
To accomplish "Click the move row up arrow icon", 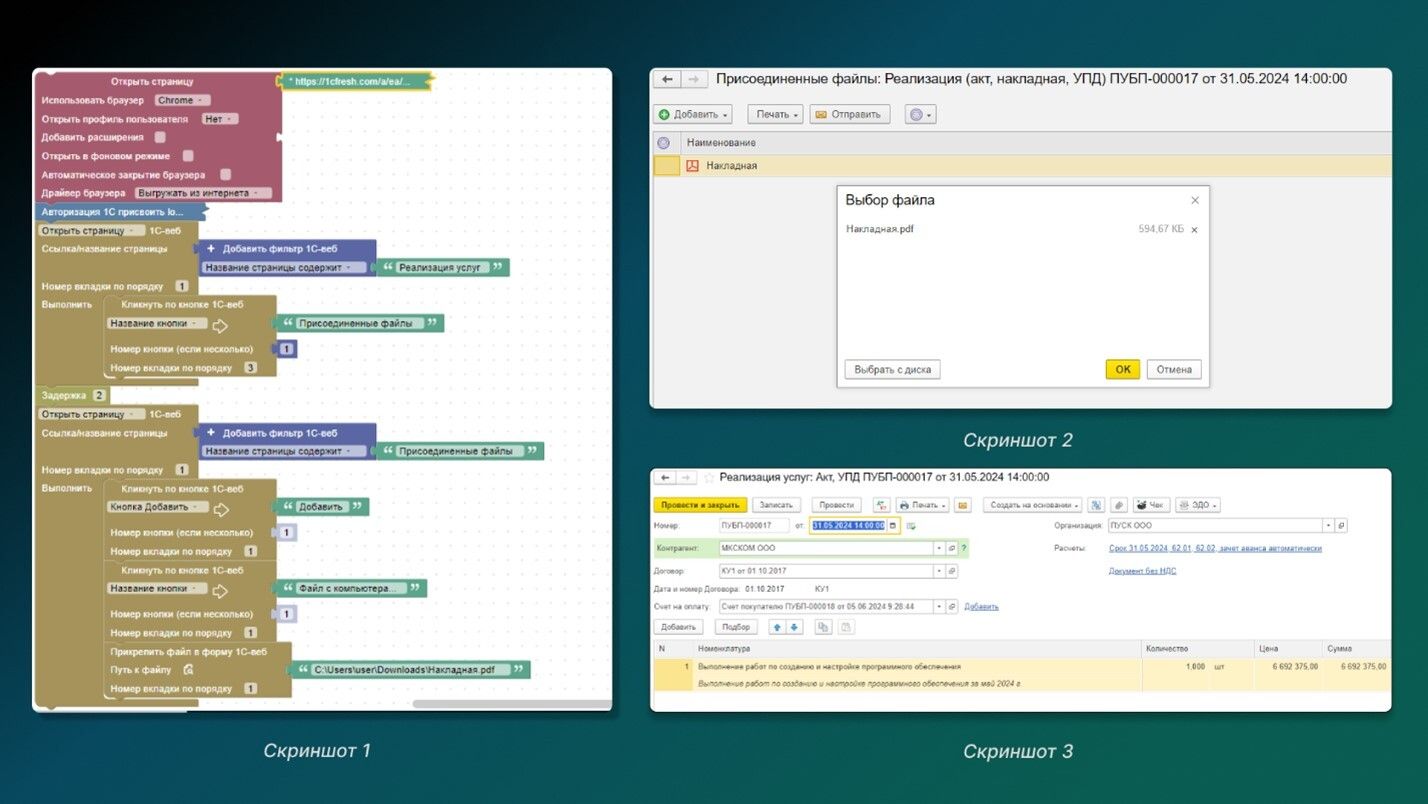I will tap(778, 627).
